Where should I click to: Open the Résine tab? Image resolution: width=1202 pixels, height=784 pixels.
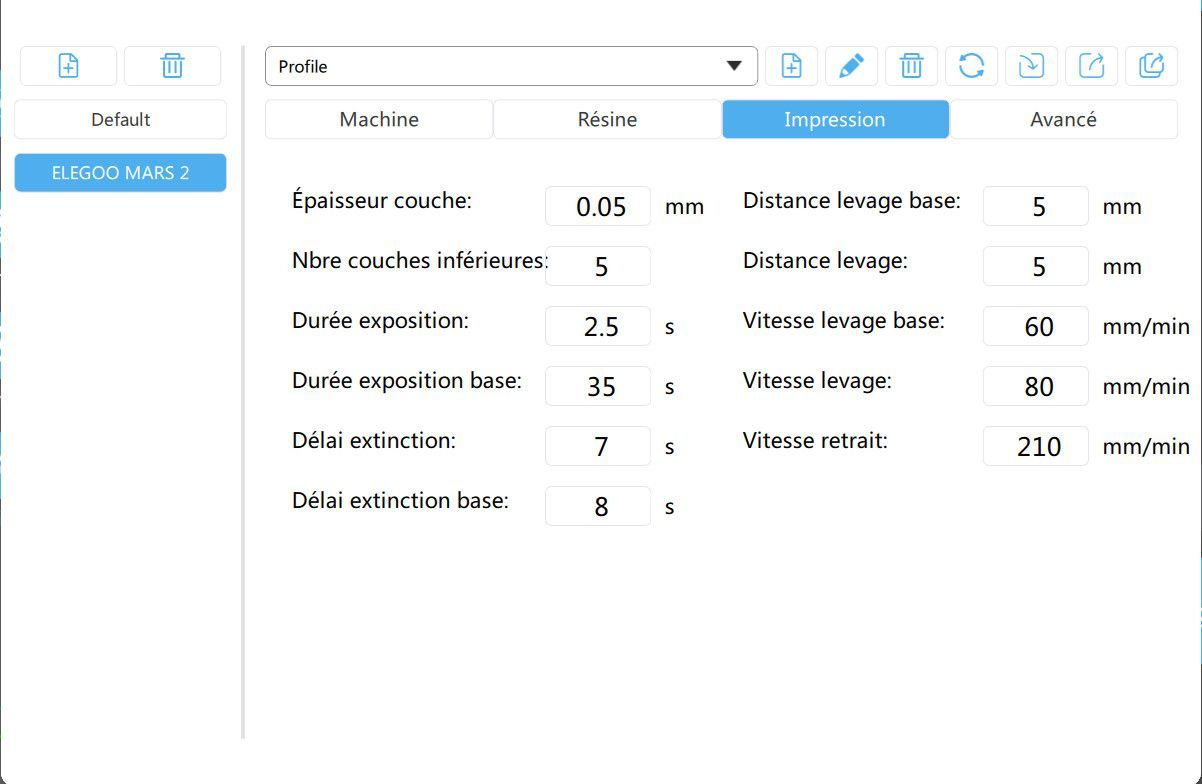tap(607, 119)
